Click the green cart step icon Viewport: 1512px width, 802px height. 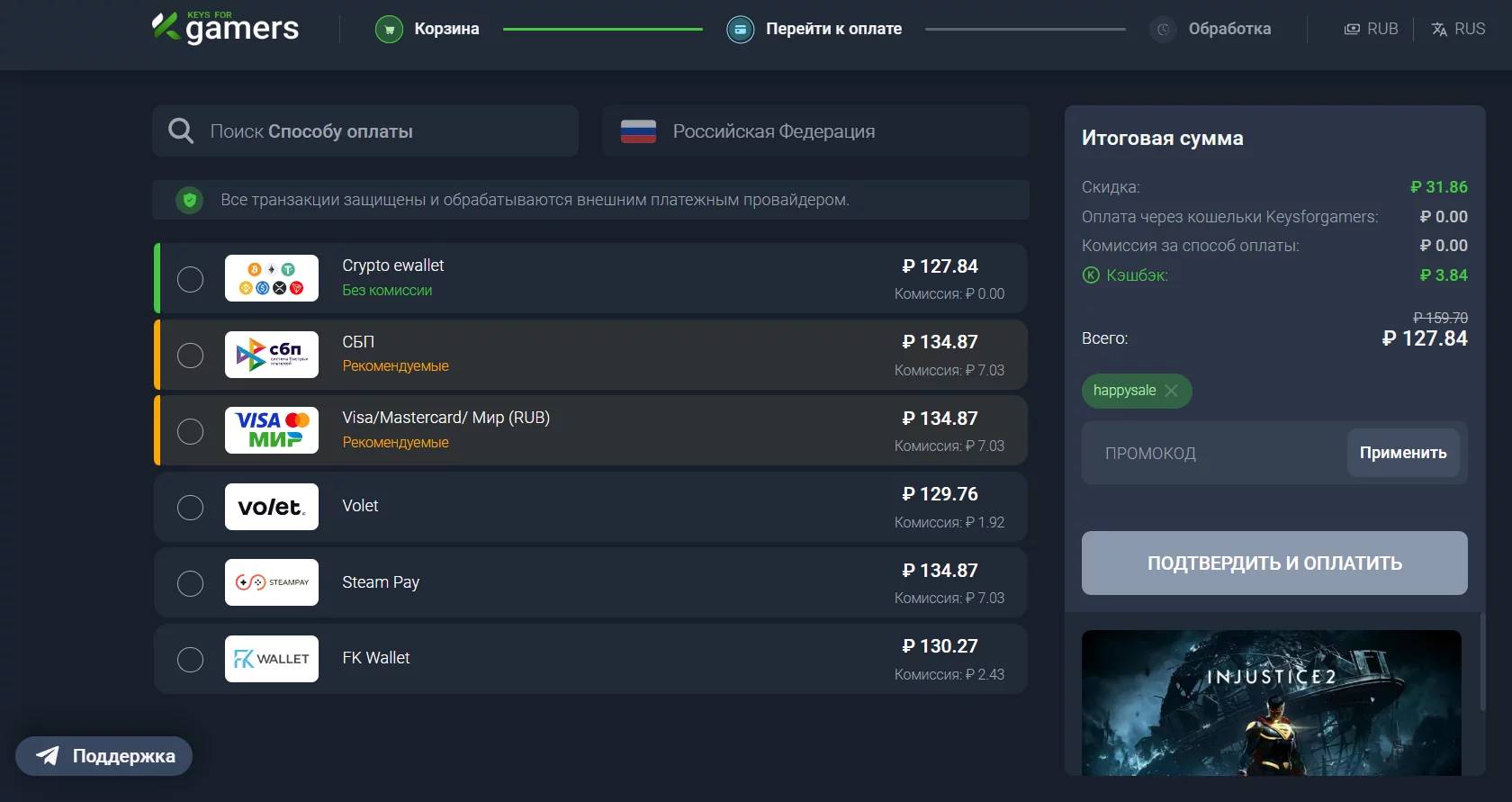point(389,30)
